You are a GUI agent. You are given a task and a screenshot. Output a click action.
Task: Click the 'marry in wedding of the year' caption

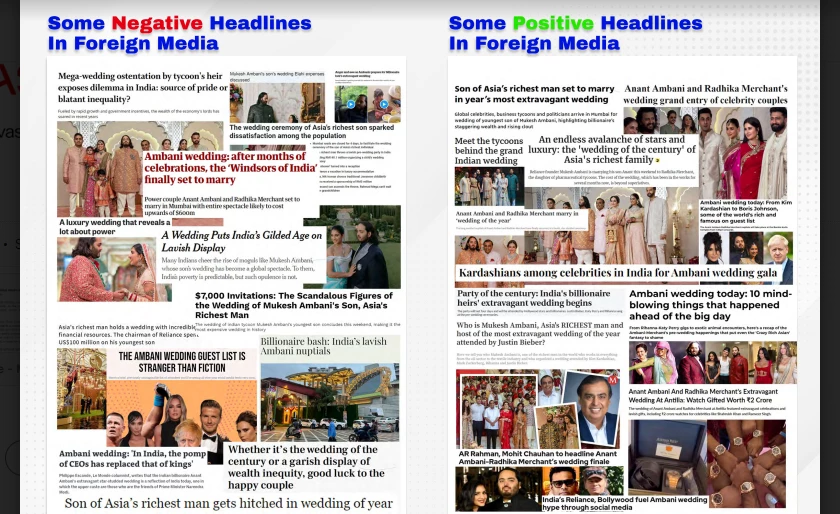[517, 217]
